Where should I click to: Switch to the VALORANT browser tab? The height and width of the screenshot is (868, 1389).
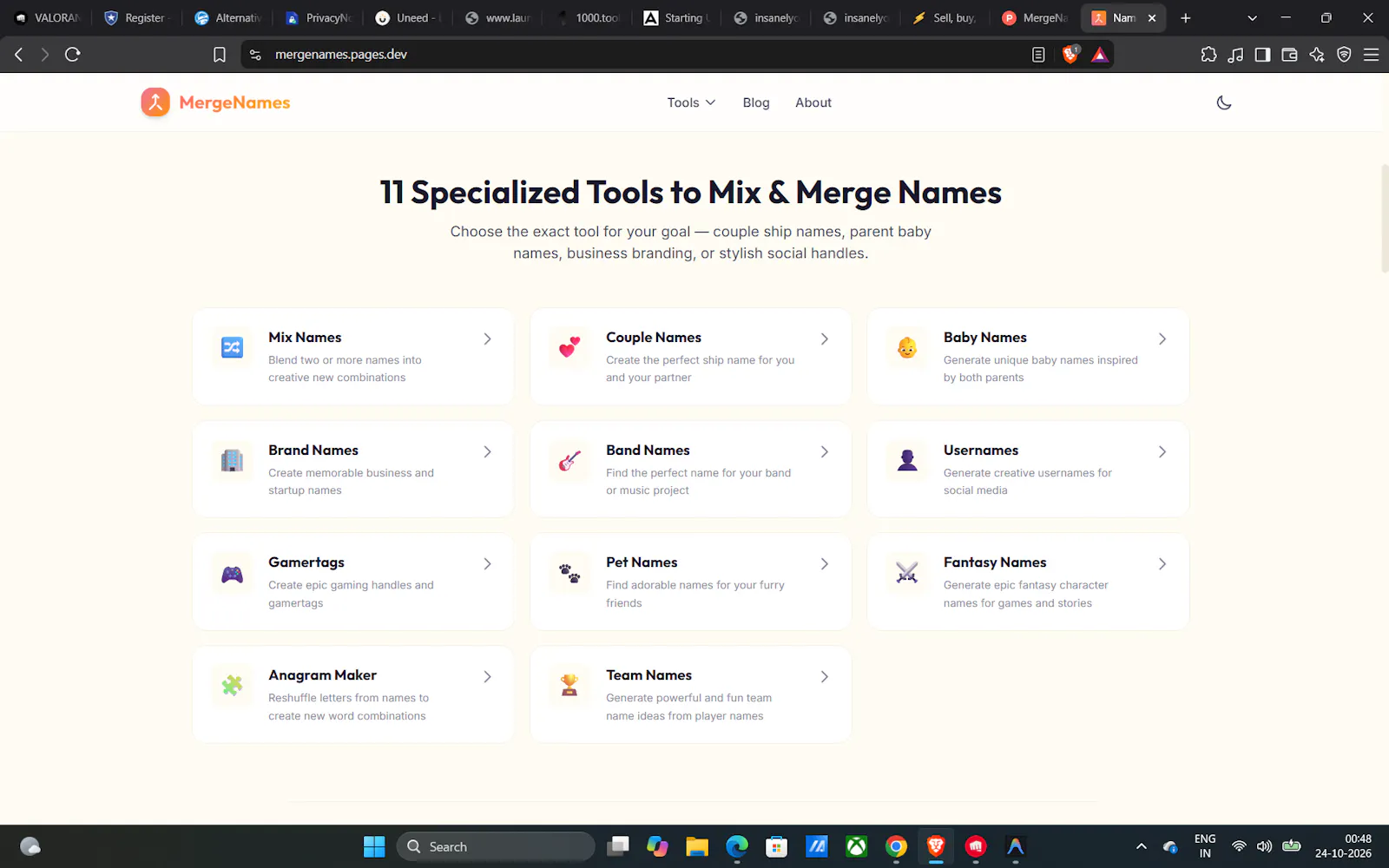pyautogui.click(x=48, y=18)
